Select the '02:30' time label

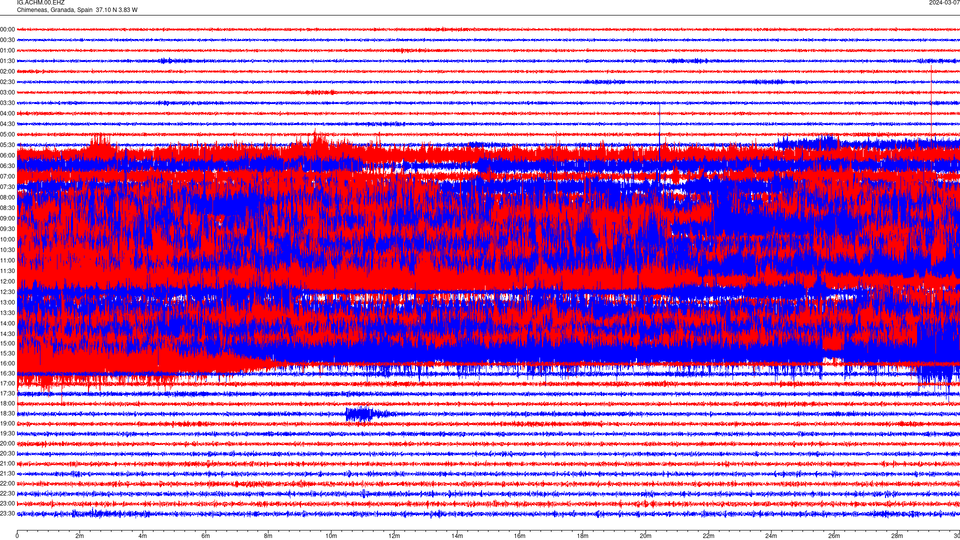coord(8,81)
